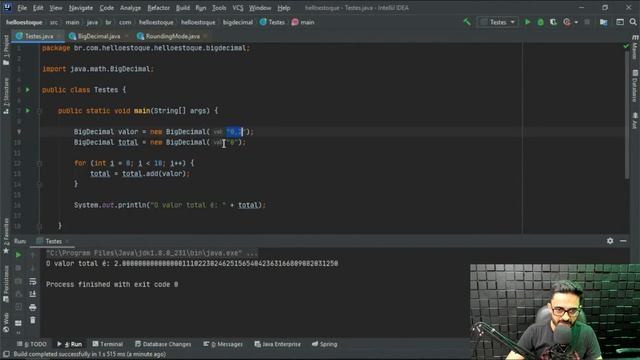This screenshot has width=640, height=360.
Task: Open the Messages tool window button
Action: [223, 344]
